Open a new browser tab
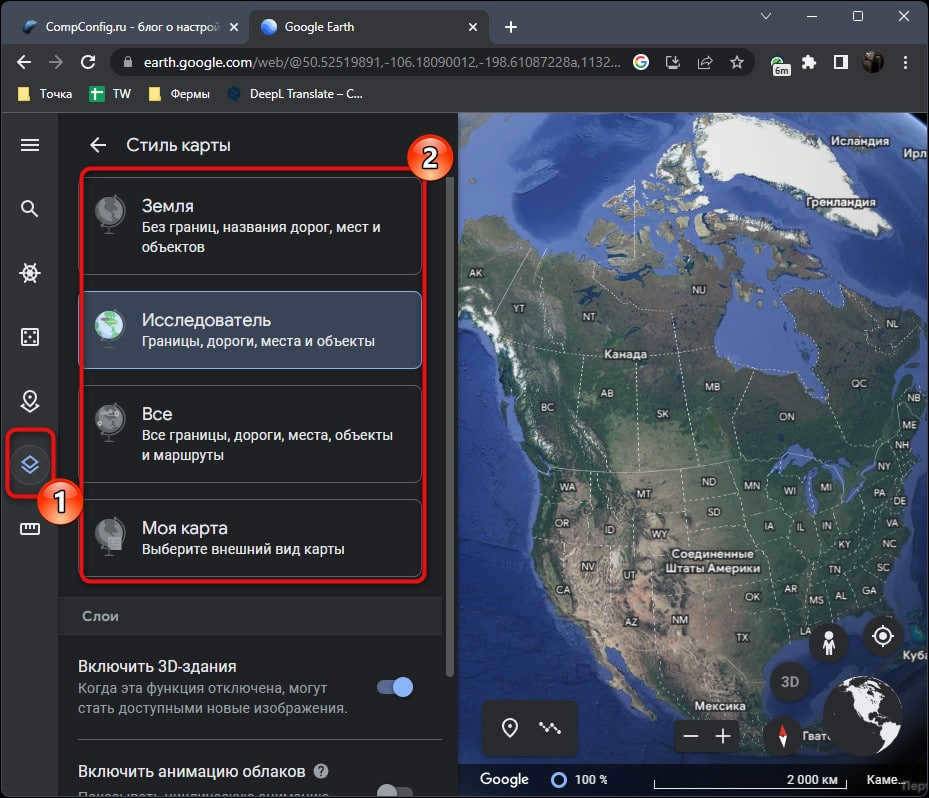 coord(511,27)
